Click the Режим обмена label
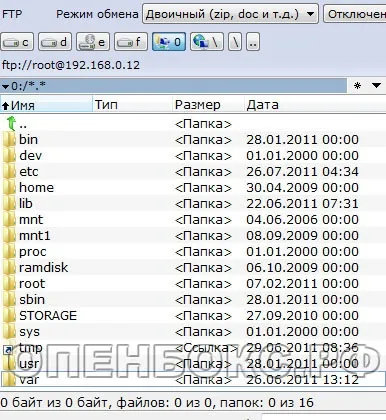This screenshot has height=420, width=386. 97,14
